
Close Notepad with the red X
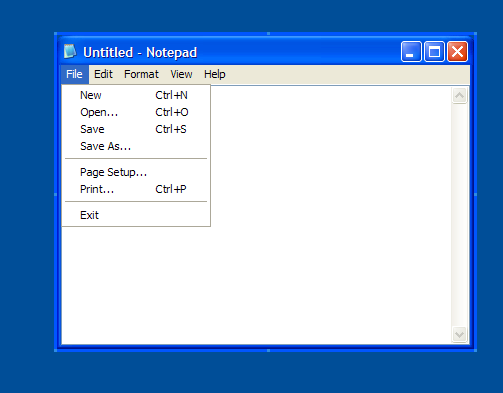(x=457, y=52)
